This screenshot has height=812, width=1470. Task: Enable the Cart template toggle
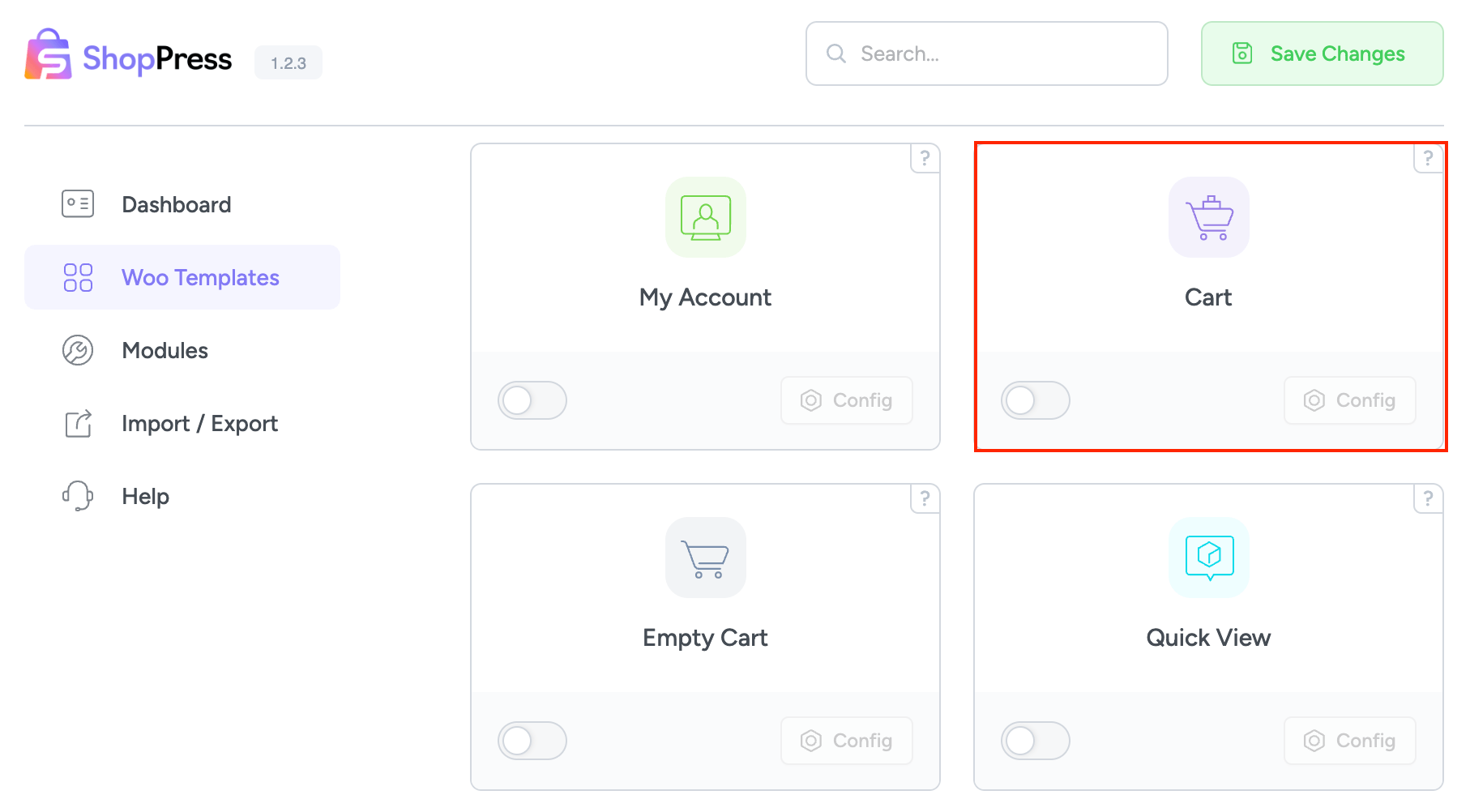1036,400
